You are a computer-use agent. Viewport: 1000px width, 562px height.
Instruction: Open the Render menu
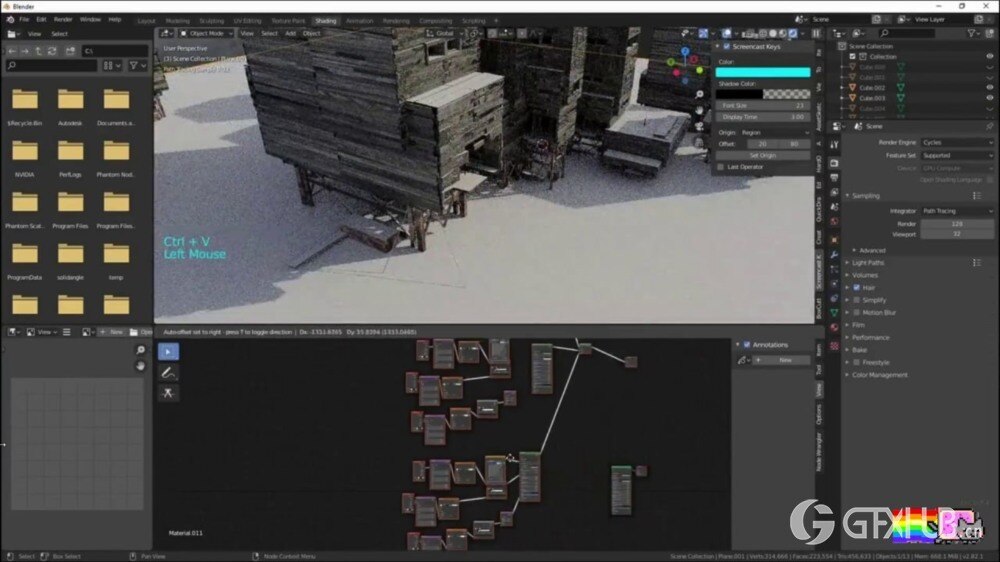click(63, 19)
